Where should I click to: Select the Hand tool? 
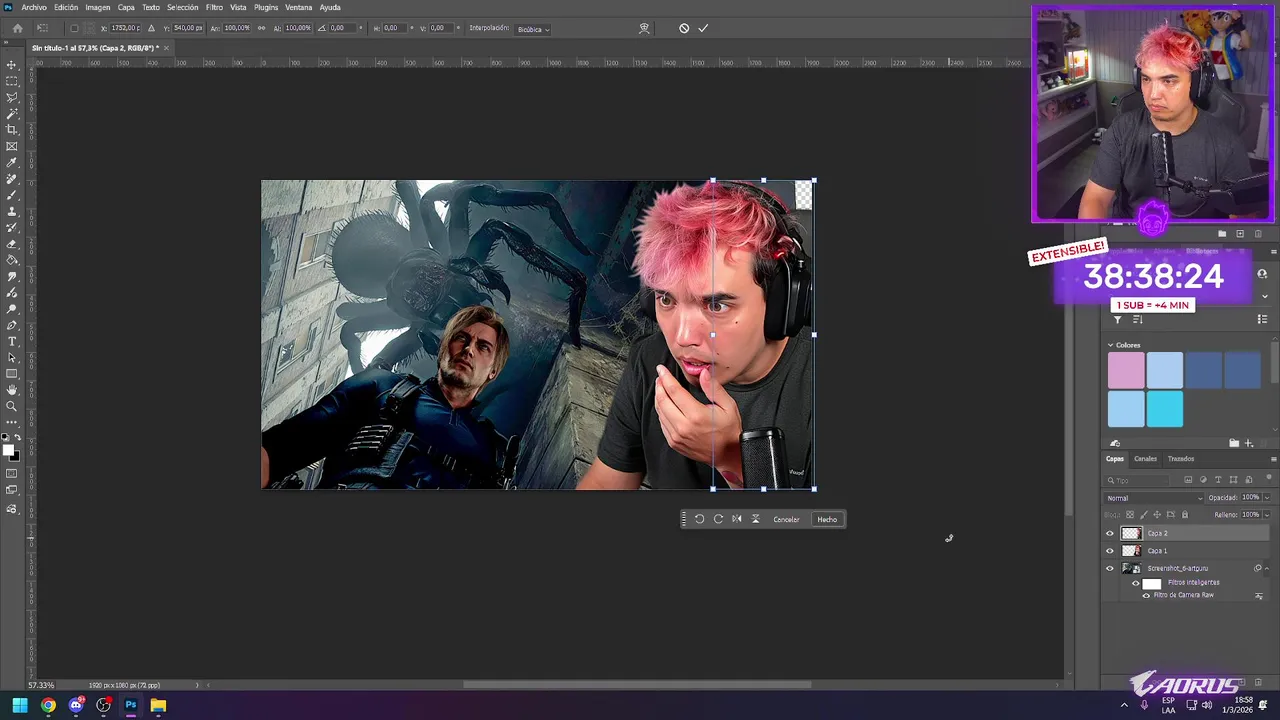point(12,390)
